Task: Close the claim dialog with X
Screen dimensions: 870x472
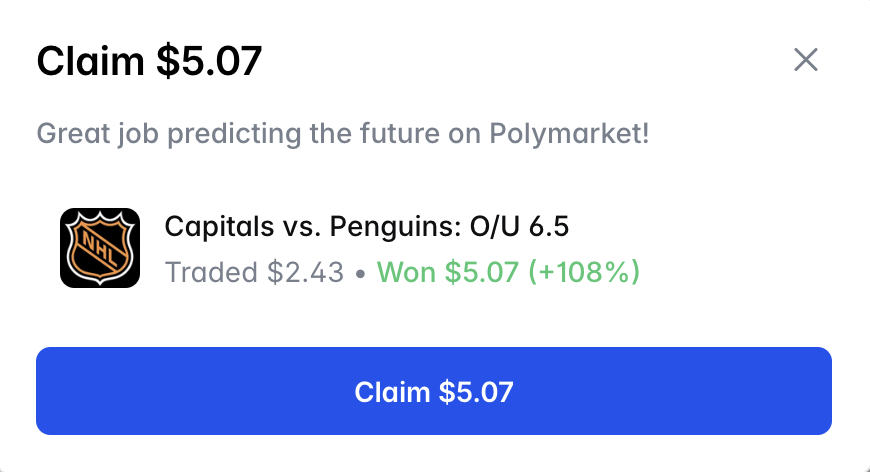Action: pos(805,60)
